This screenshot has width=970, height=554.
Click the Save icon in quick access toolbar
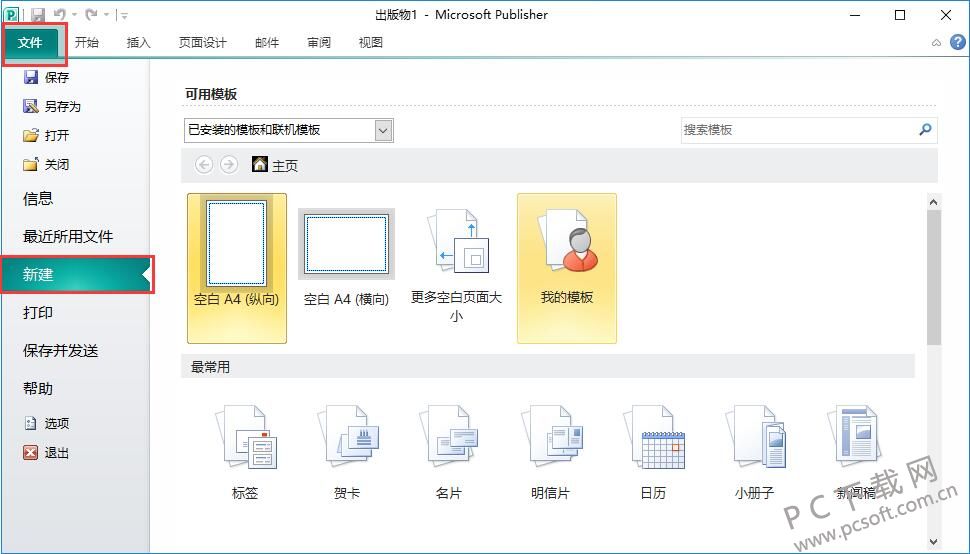pyautogui.click(x=37, y=15)
